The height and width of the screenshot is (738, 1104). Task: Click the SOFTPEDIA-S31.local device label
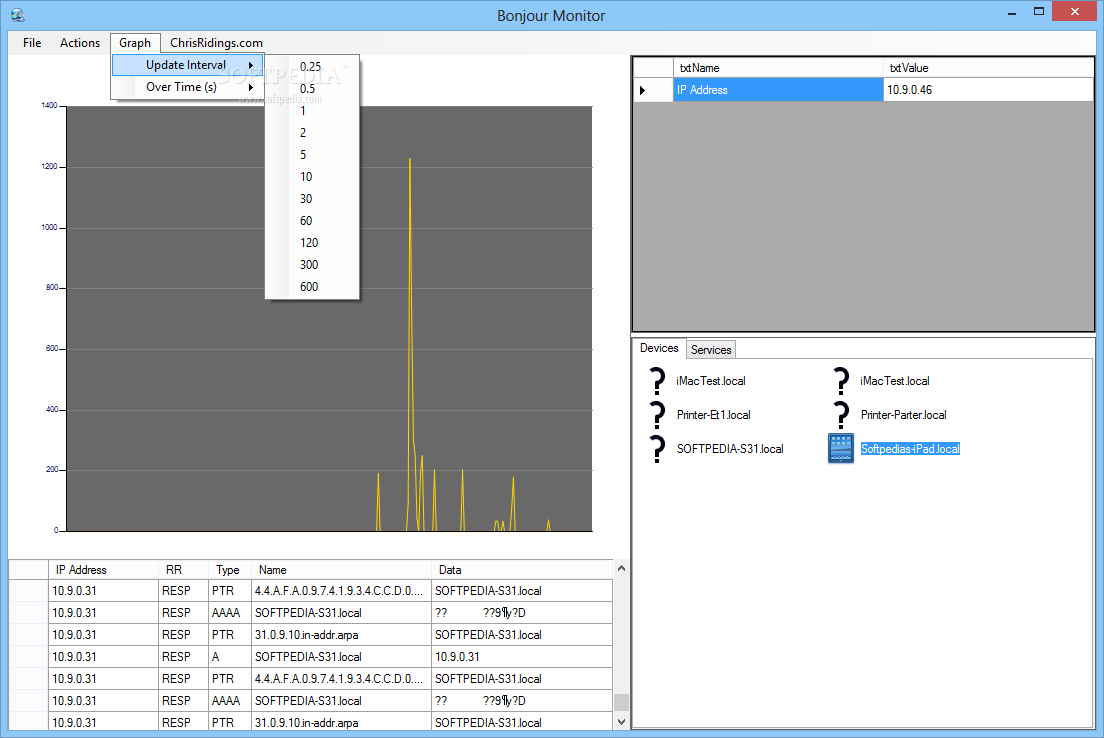click(730, 449)
